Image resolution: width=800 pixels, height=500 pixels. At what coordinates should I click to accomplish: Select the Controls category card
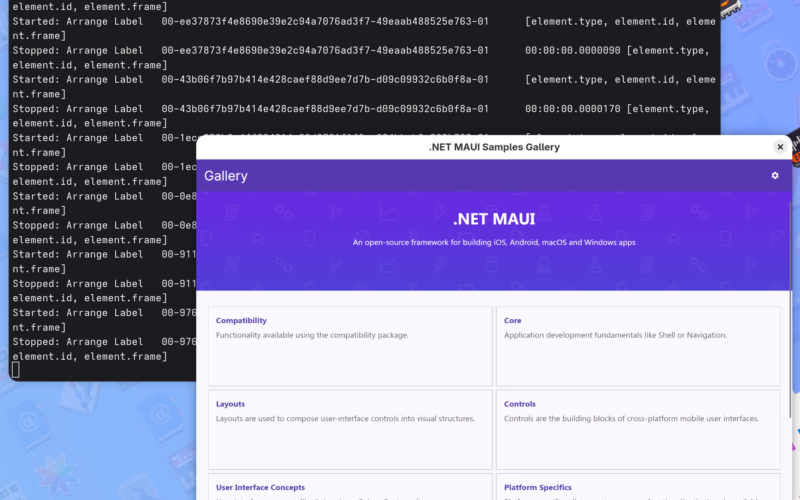(x=638, y=430)
